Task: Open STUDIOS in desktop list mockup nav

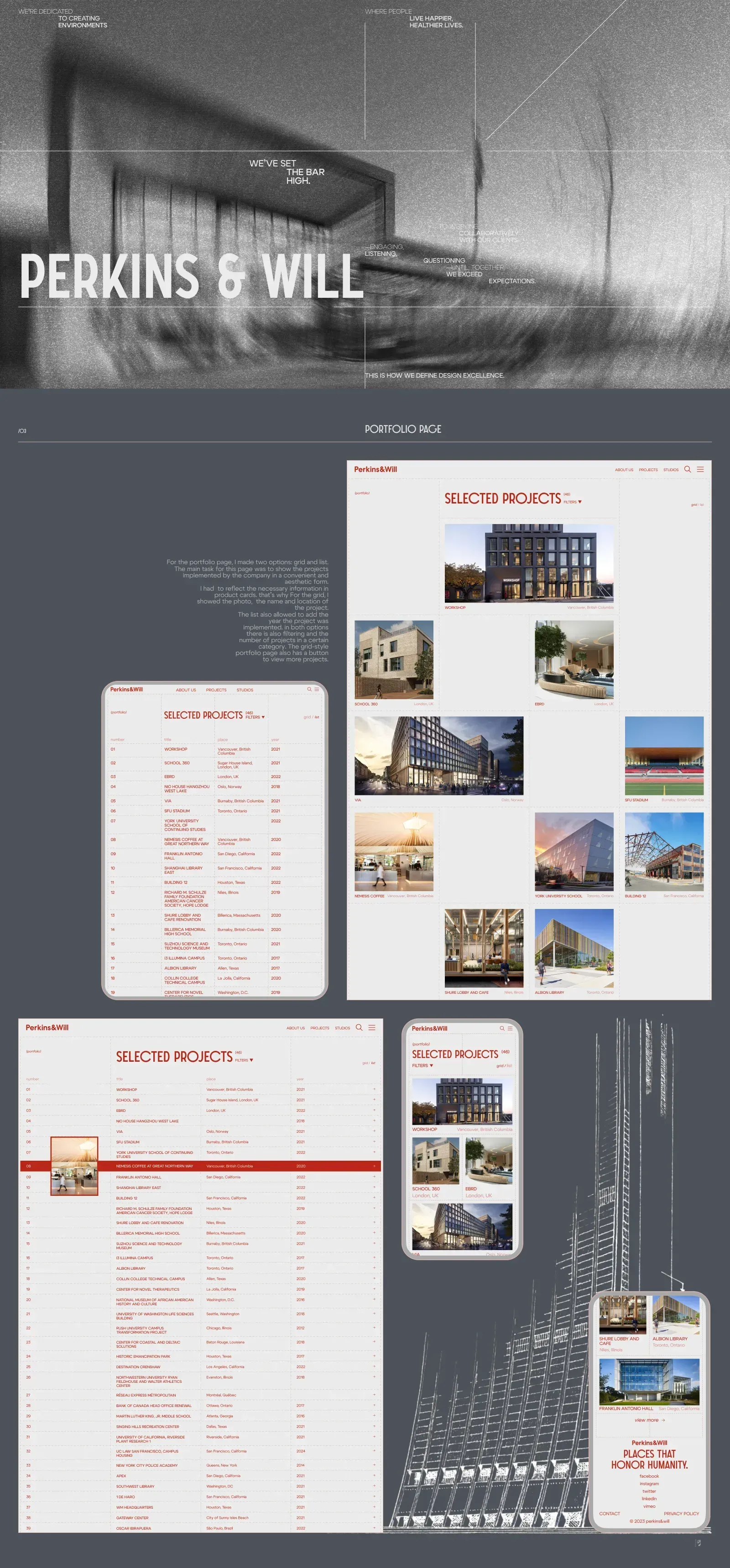Action: [x=342, y=1028]
